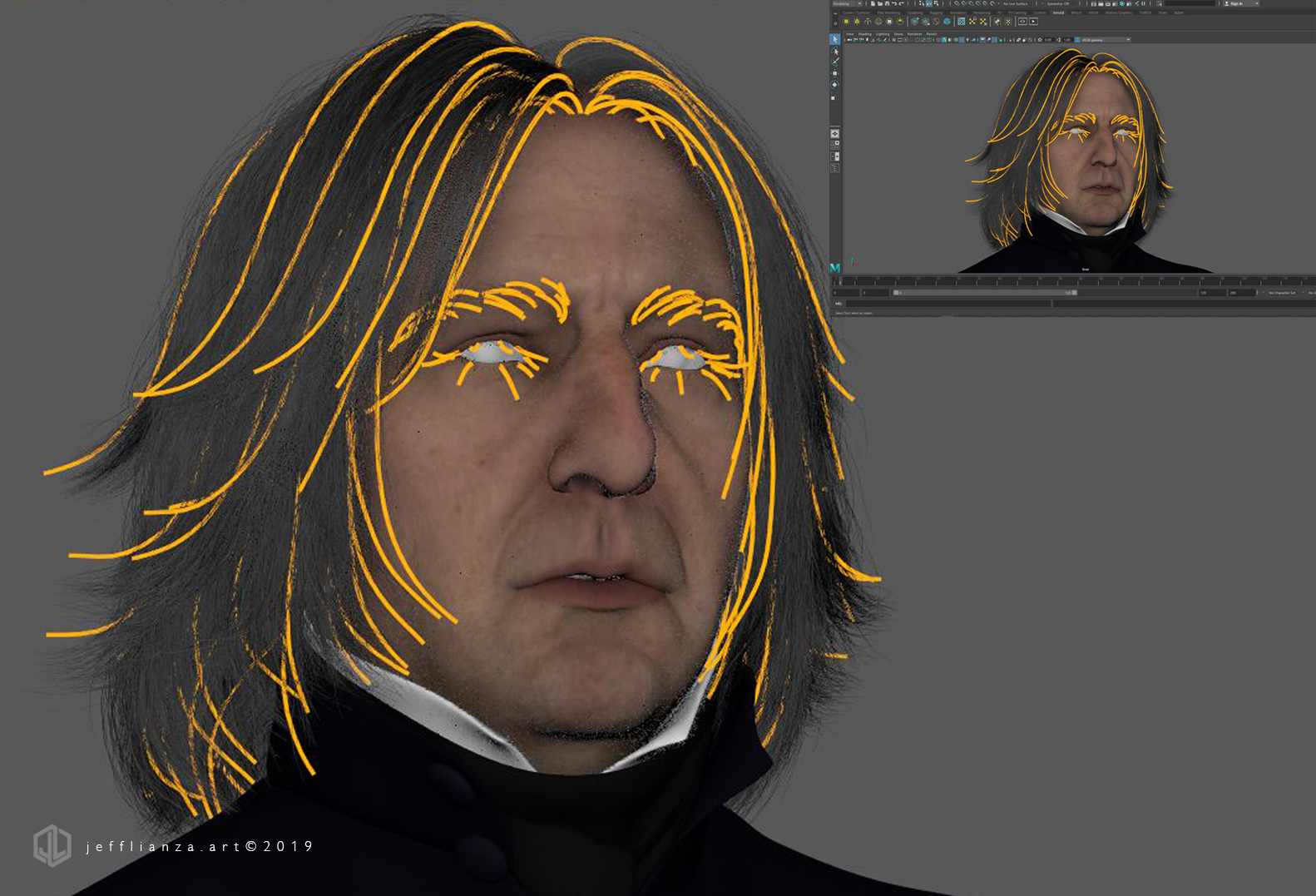Click the New Scene icon in status line

[873, 3]
